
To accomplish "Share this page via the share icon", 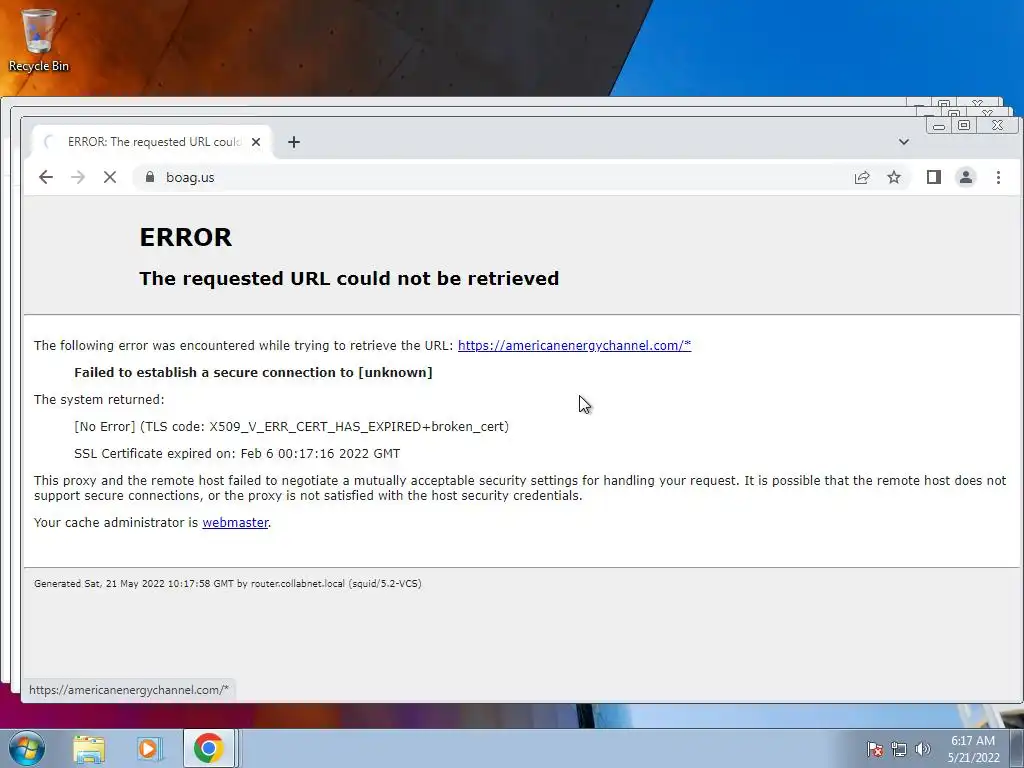I will (x=862, y=177).
